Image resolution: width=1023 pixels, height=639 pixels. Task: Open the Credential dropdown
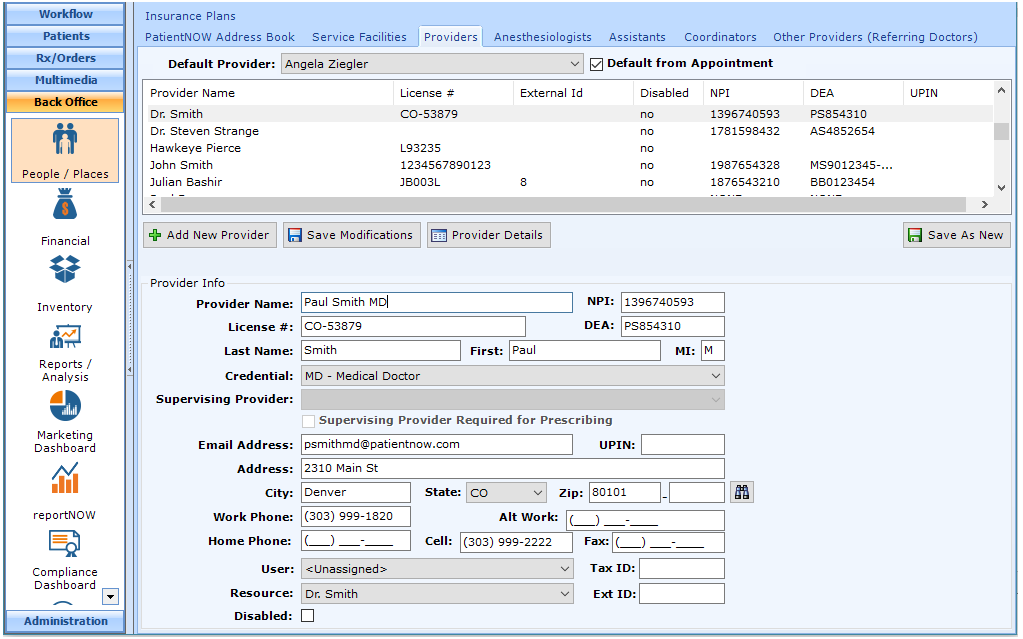[713, 374]
